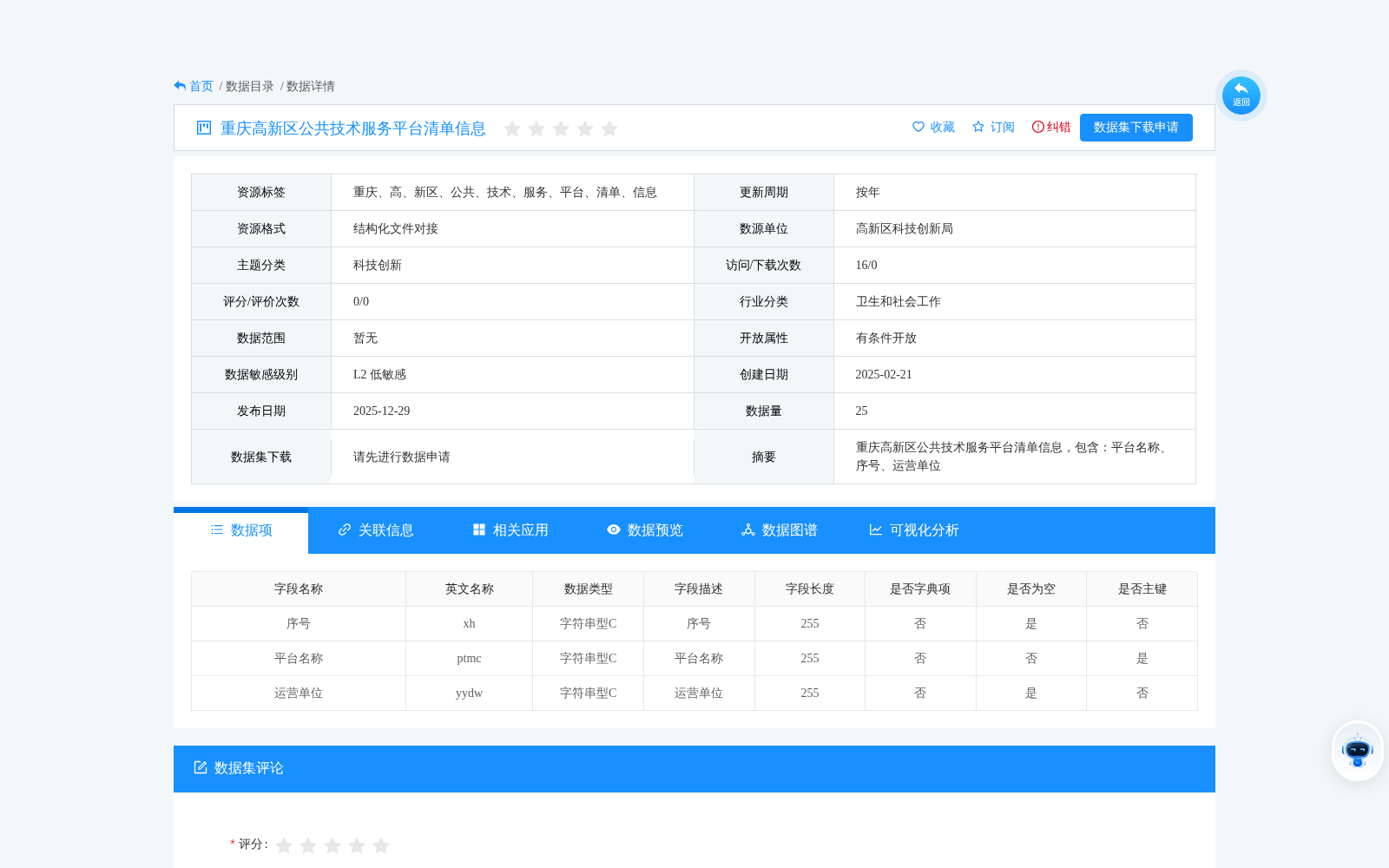Rate dataset five stars in header

(x=609, y=128)
